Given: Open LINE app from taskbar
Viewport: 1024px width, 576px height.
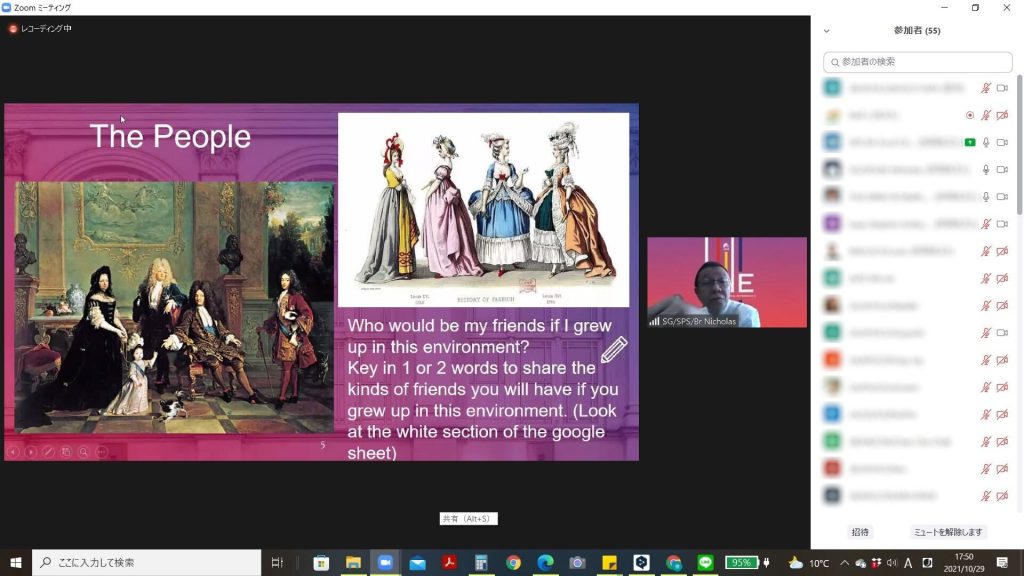Looking at the screenshot, I should point(705,562).
